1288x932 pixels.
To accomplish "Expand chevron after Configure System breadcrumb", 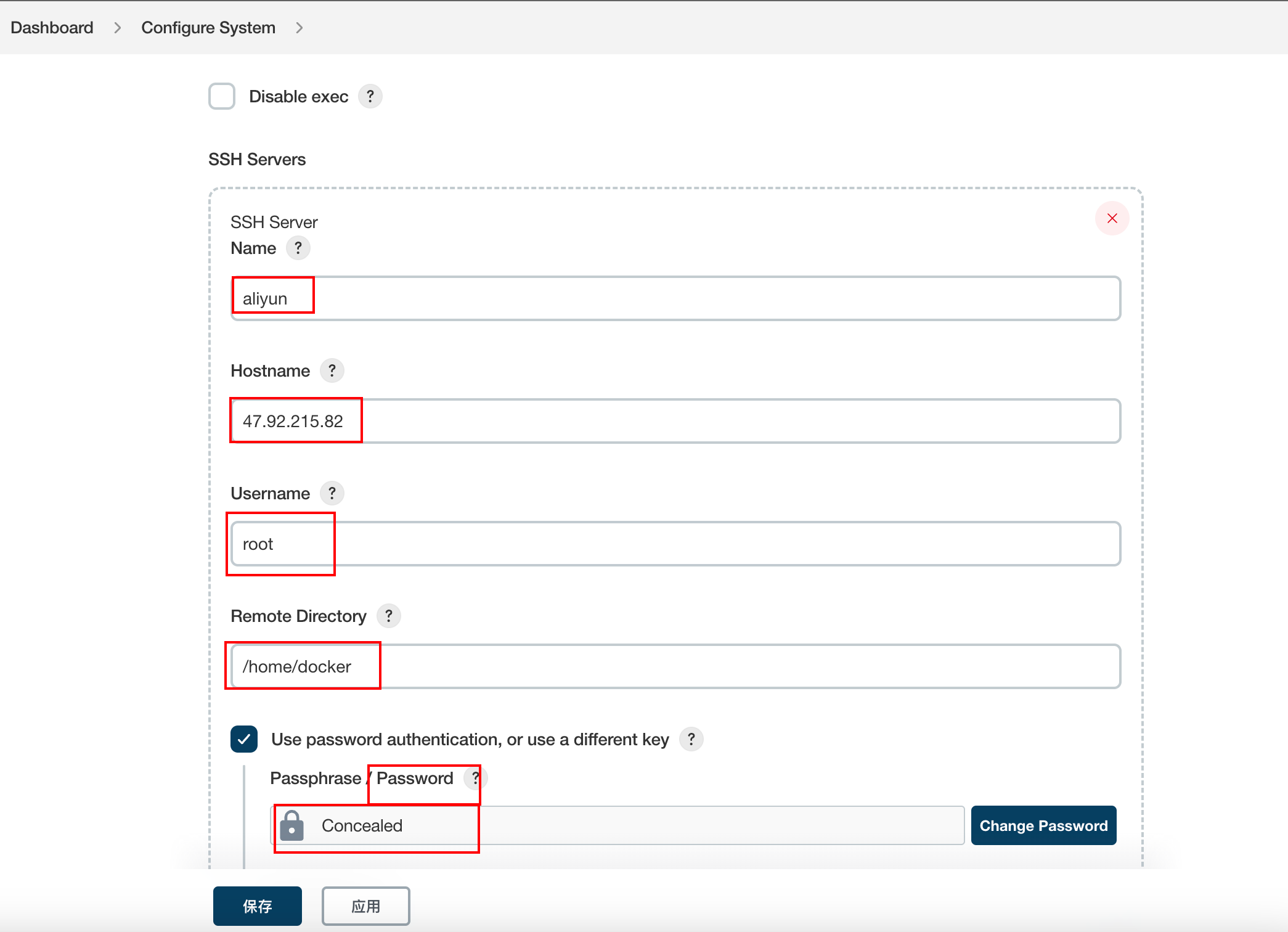I will [300, 28].
